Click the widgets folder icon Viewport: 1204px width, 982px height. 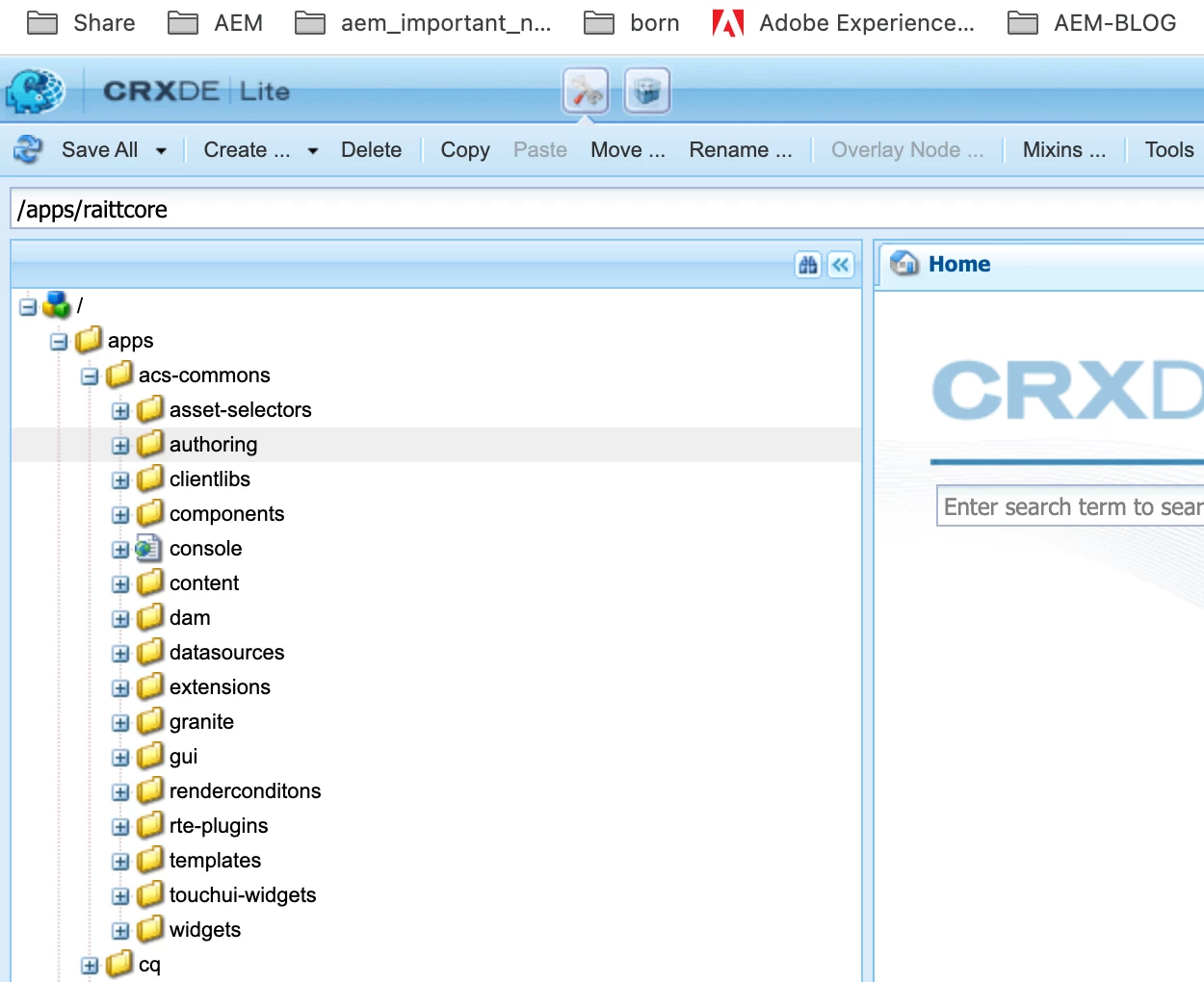[x=150, y=929]
